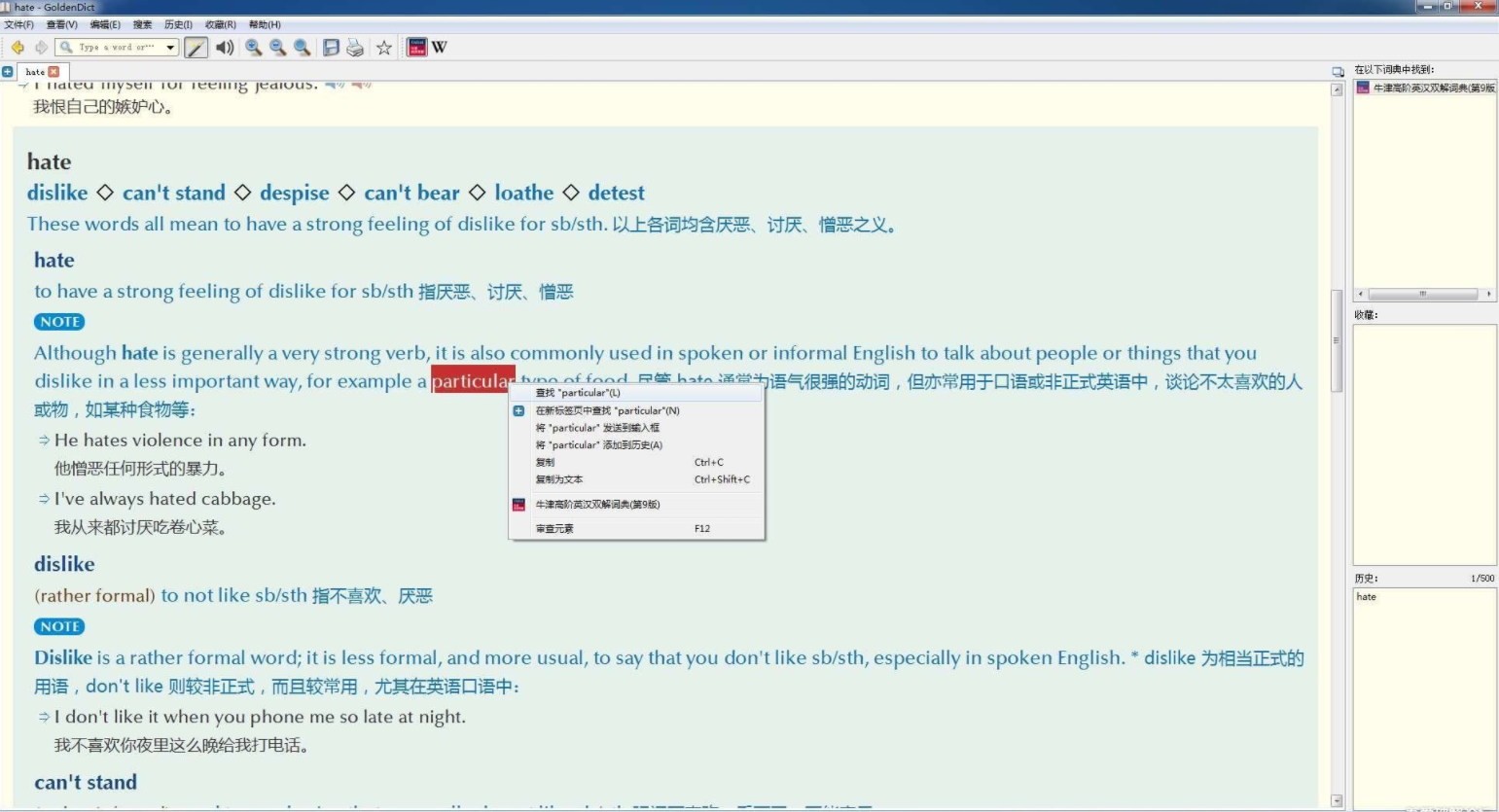Image resolution: width=1499 pixels, height=812 pixels.
Task: Go forward with the greyed right arrow
Action: point(41,48)
